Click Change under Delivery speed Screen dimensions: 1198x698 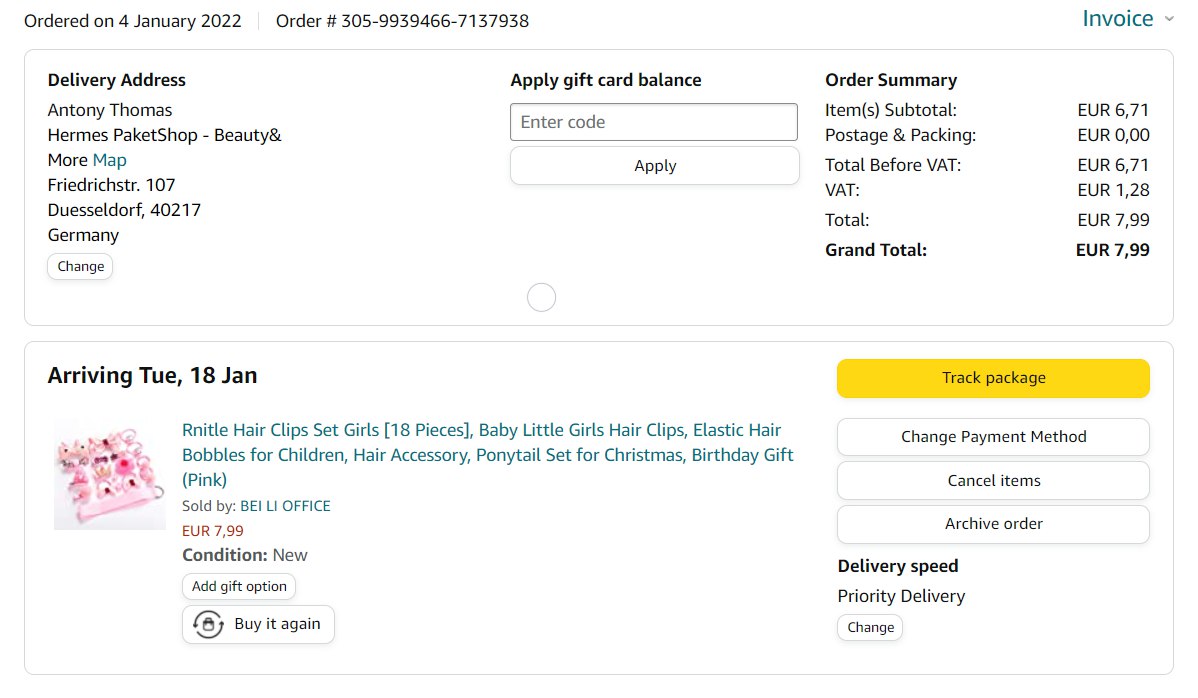(870, 627)
